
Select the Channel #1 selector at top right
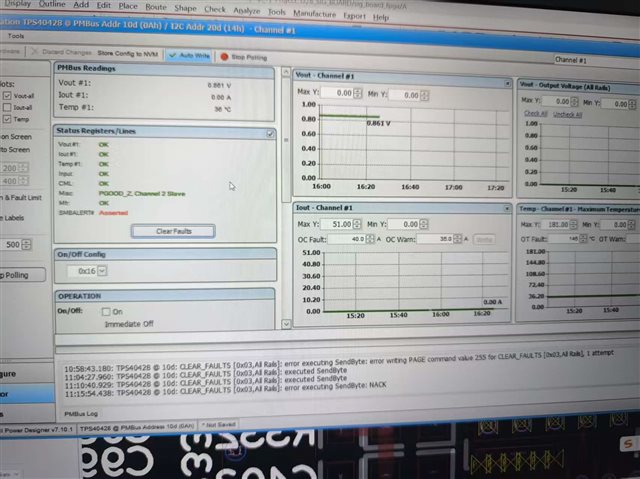pos(596,60)
